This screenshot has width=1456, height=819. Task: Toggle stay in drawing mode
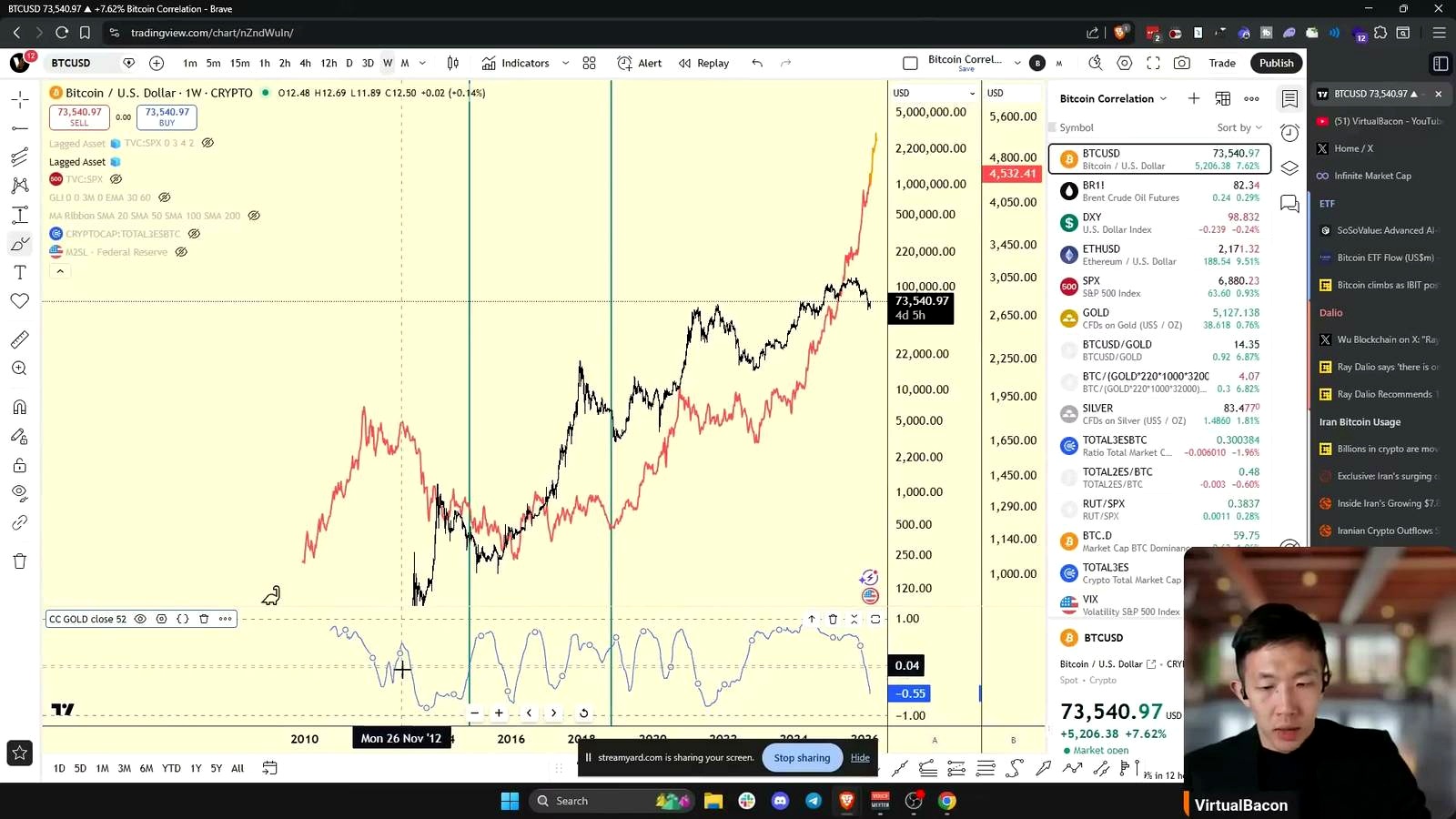(20, 436)
